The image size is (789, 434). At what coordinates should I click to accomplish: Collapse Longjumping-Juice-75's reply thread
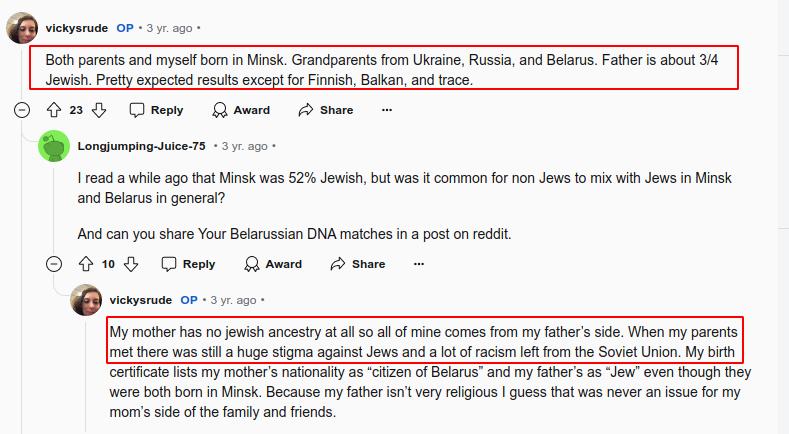click(55, 264)
